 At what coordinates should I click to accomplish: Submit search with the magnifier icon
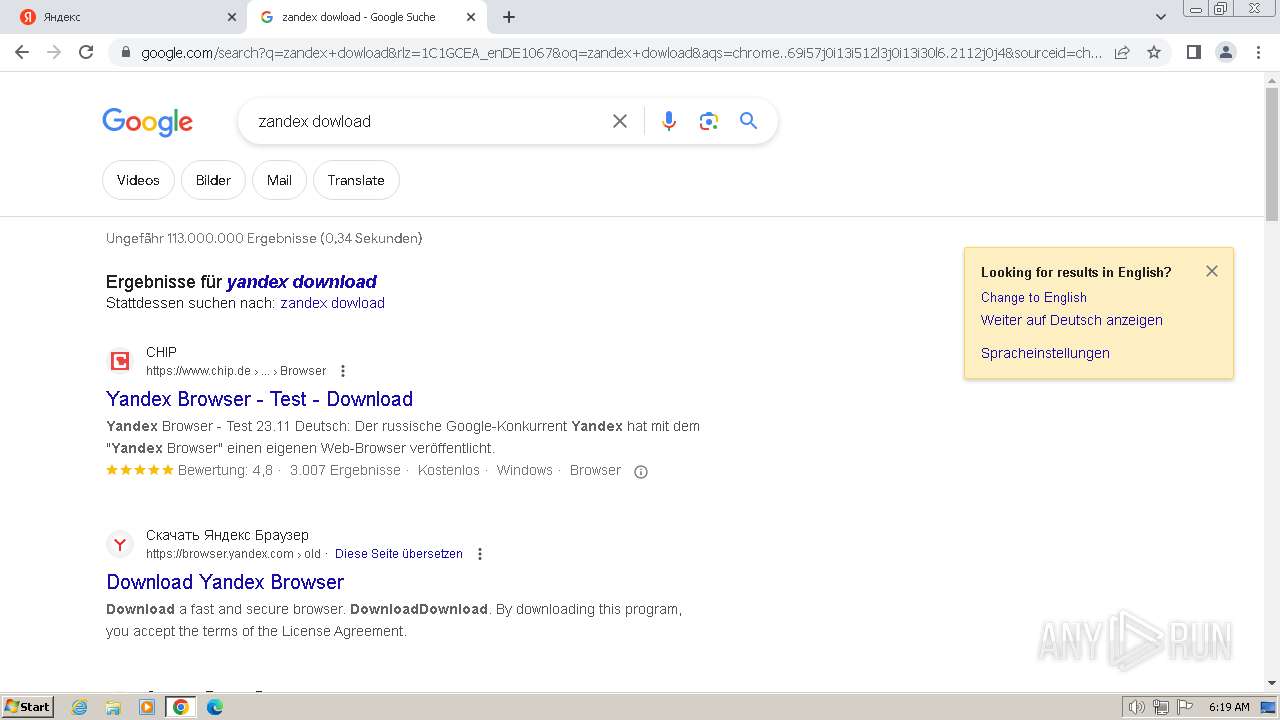(x=748, y=121)
